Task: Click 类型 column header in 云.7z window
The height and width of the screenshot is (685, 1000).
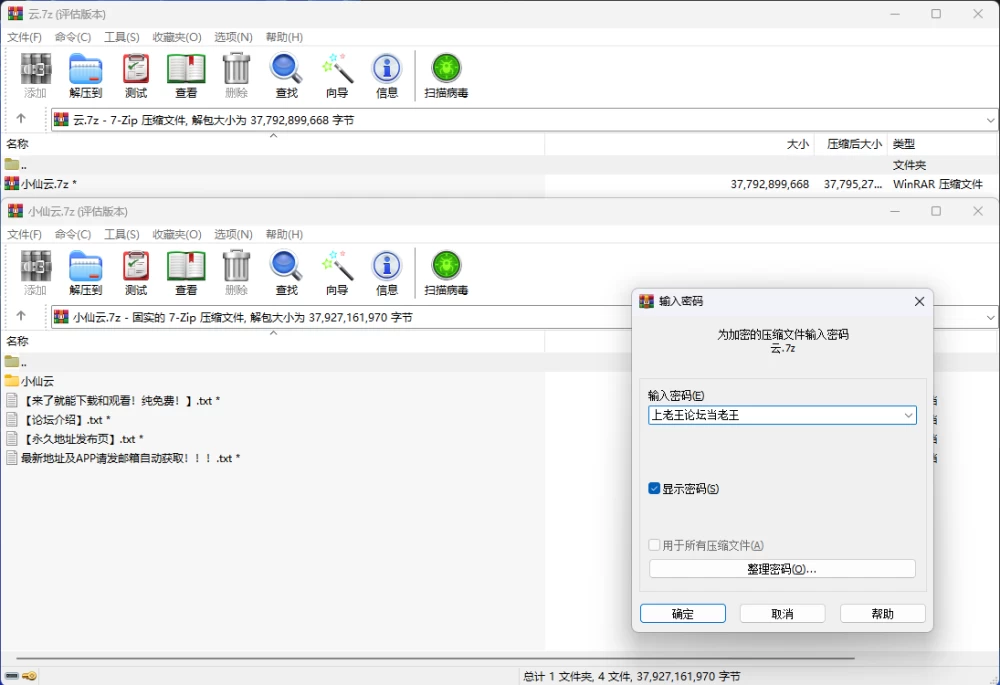Action: pyautogui.click(x=941, y=144)
